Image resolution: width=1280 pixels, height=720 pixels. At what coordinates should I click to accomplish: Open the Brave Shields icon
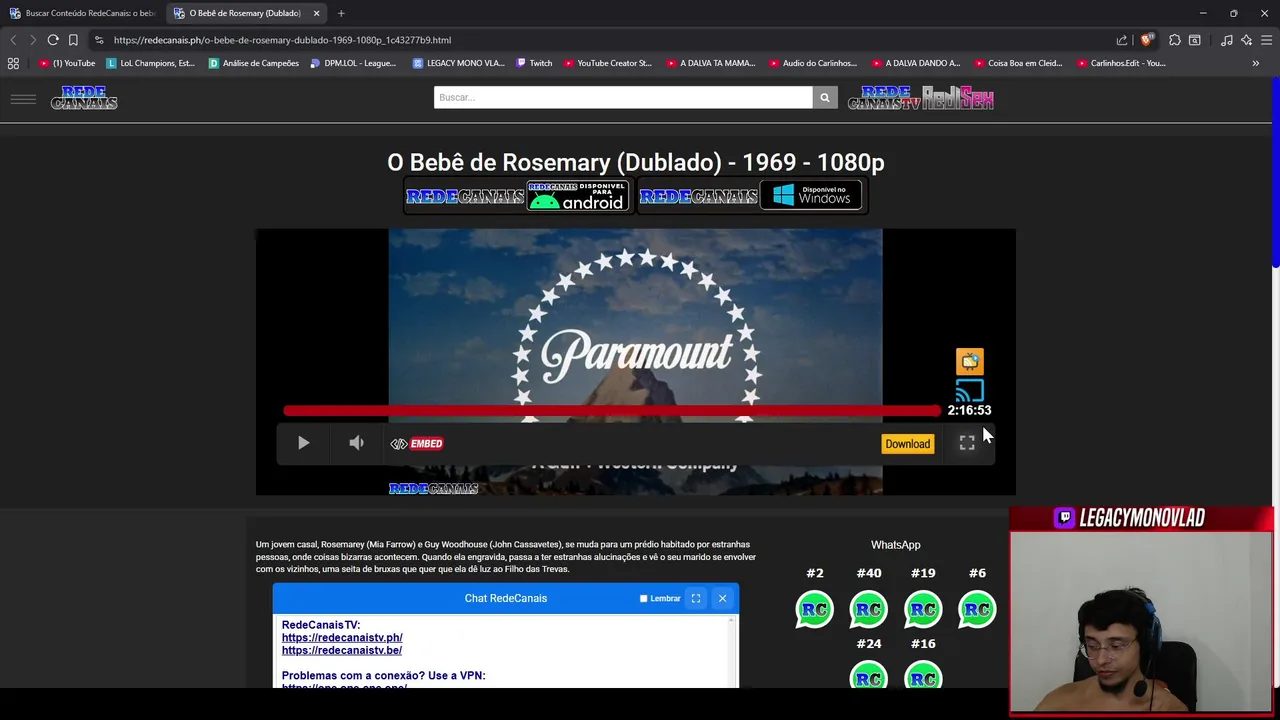1147,40
